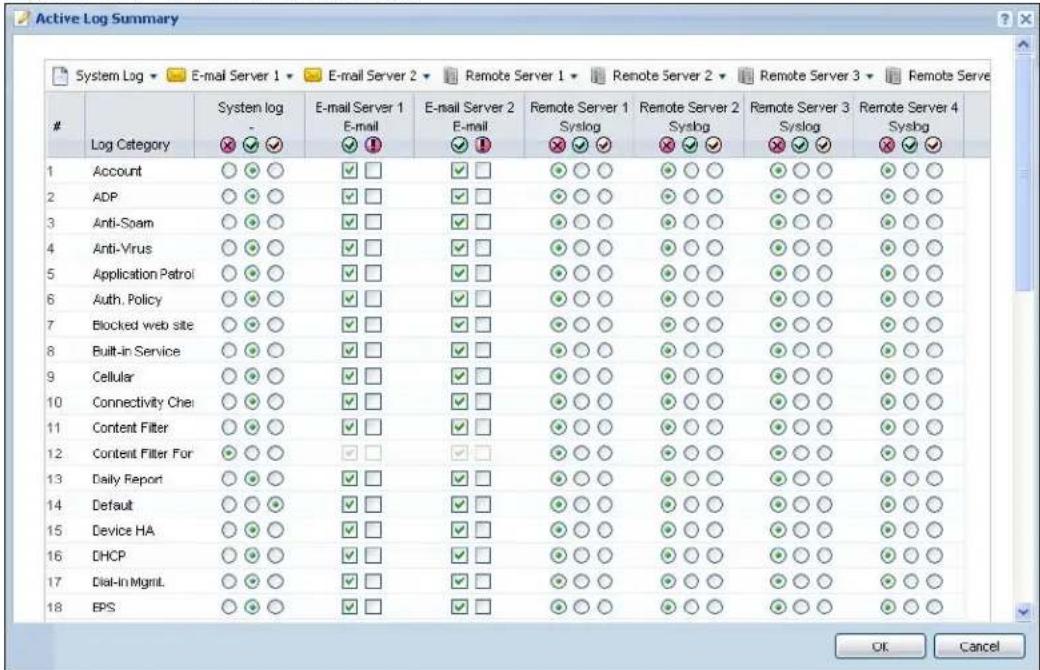Click the server icon beside Remote Server 1 in toolbar

pyautogui.click(x=451, y=76)
